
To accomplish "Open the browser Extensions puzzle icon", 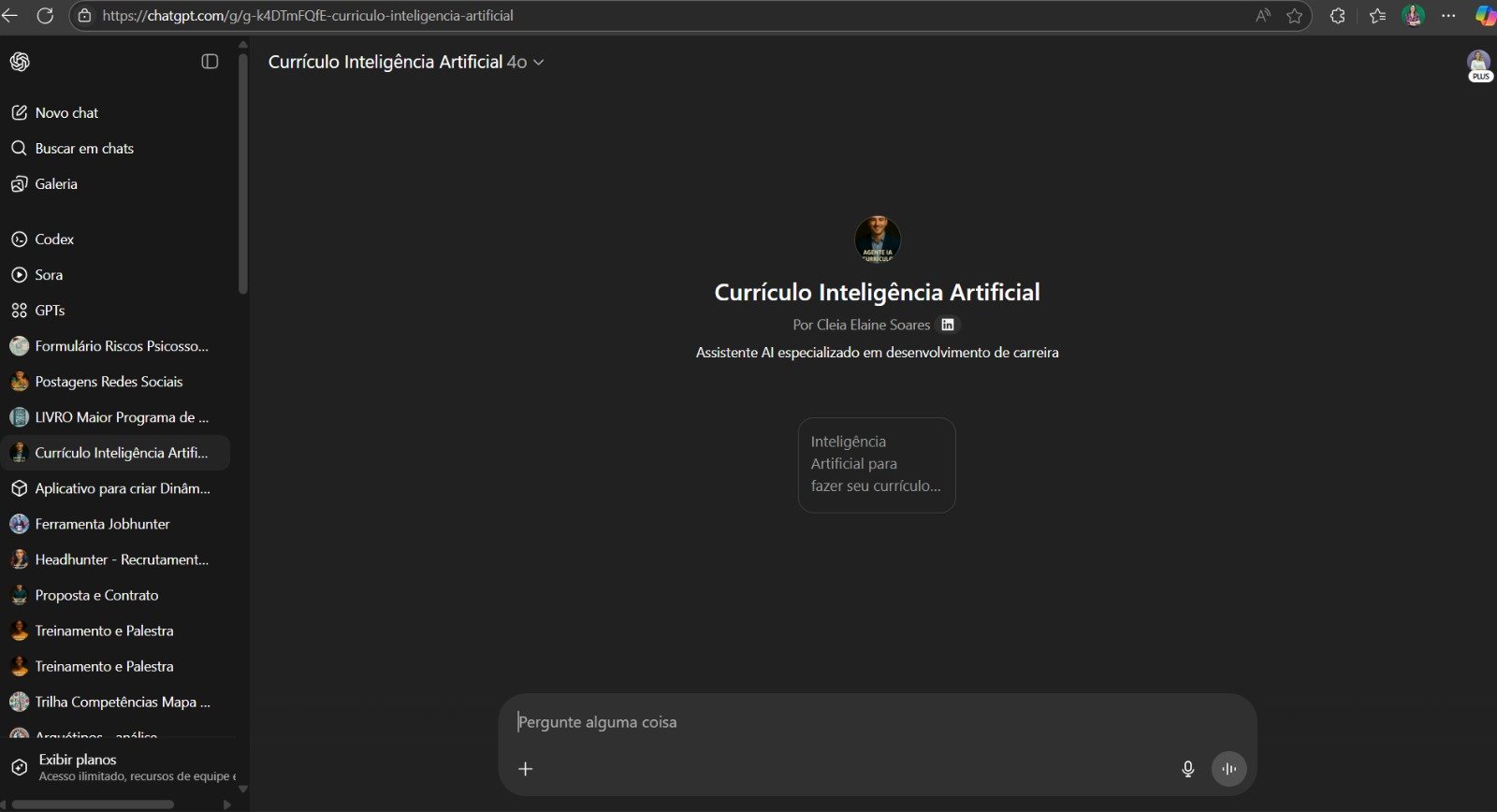I will 1338,16.
